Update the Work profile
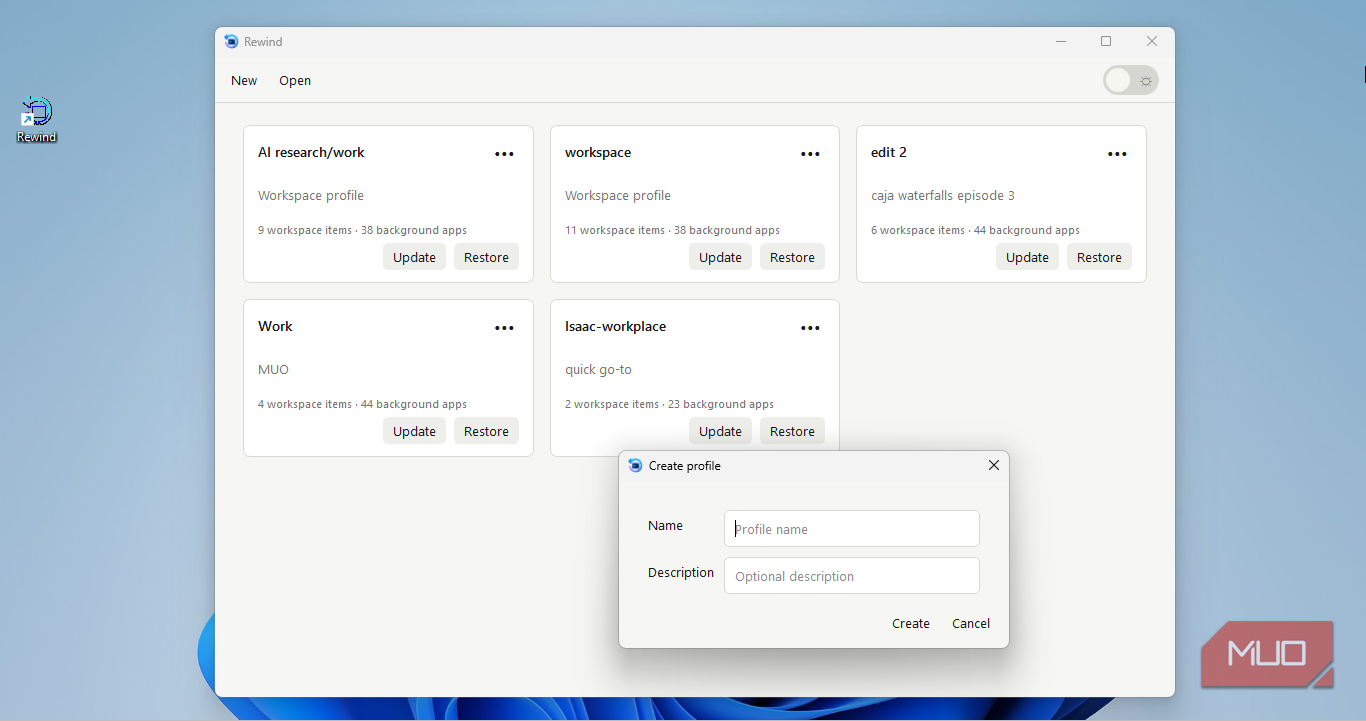Screen dimensions: 1366x721 pyautogui.click(x=414, y=431)
